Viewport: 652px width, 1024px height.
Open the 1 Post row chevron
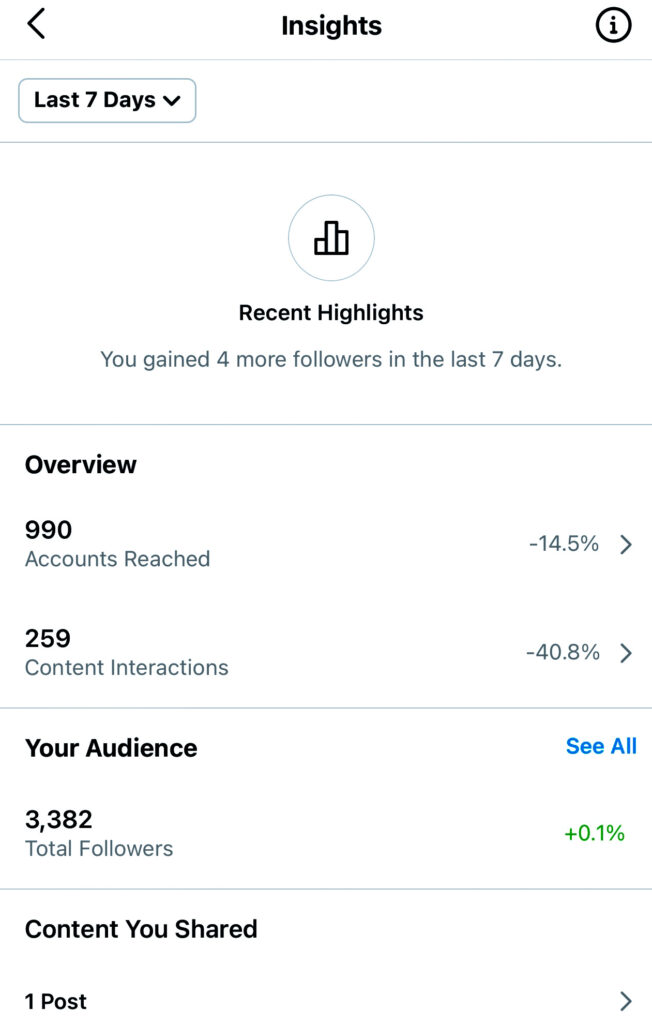(x=626, y=1001)
